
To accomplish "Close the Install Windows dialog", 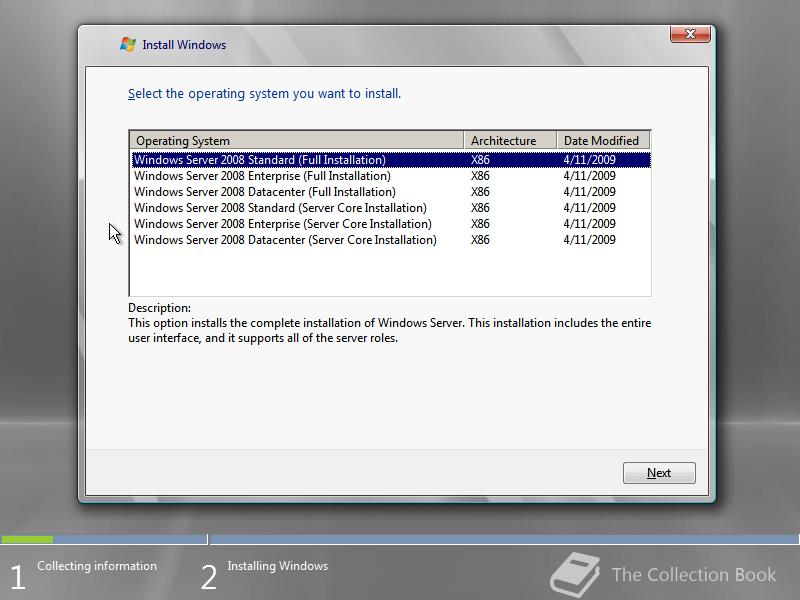I will [690, 34].
